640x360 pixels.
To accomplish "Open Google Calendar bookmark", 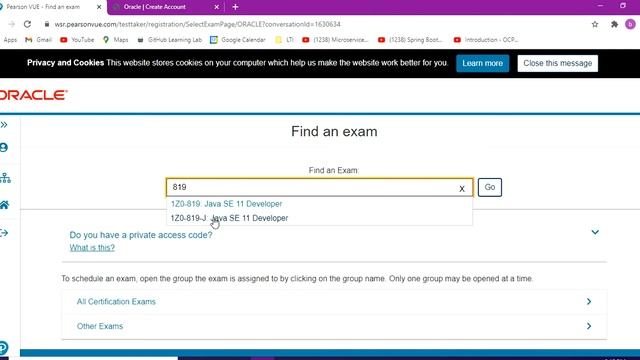I will click(238, 40).
